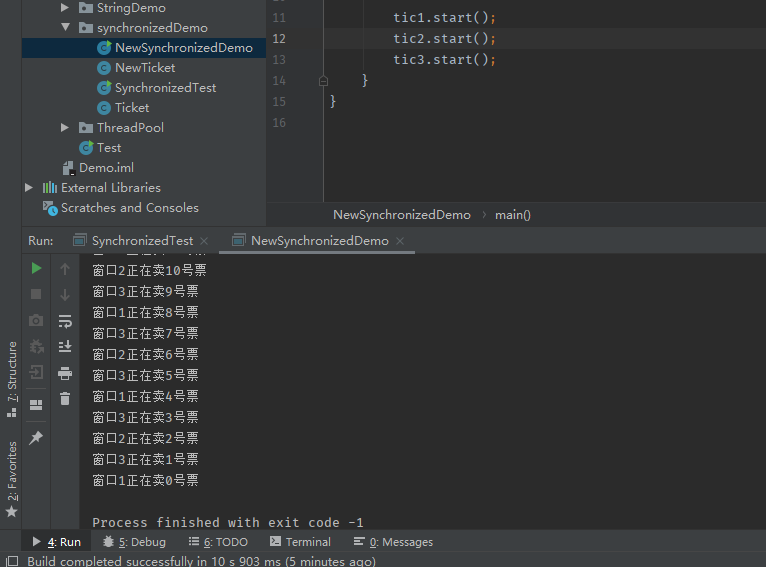Click the synchronizedDemo folder icon
Viewport: 766px width, 567px height.
(x=86, y=28)
